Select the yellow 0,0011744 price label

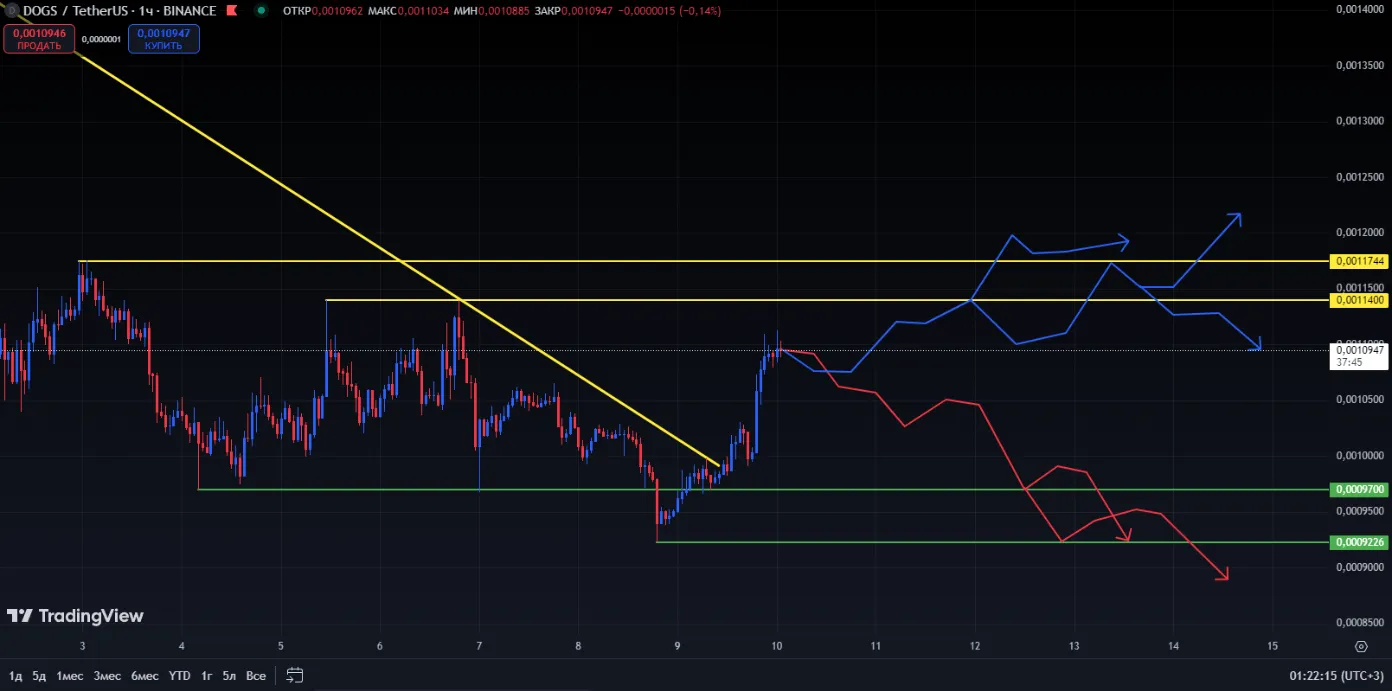1358,261
